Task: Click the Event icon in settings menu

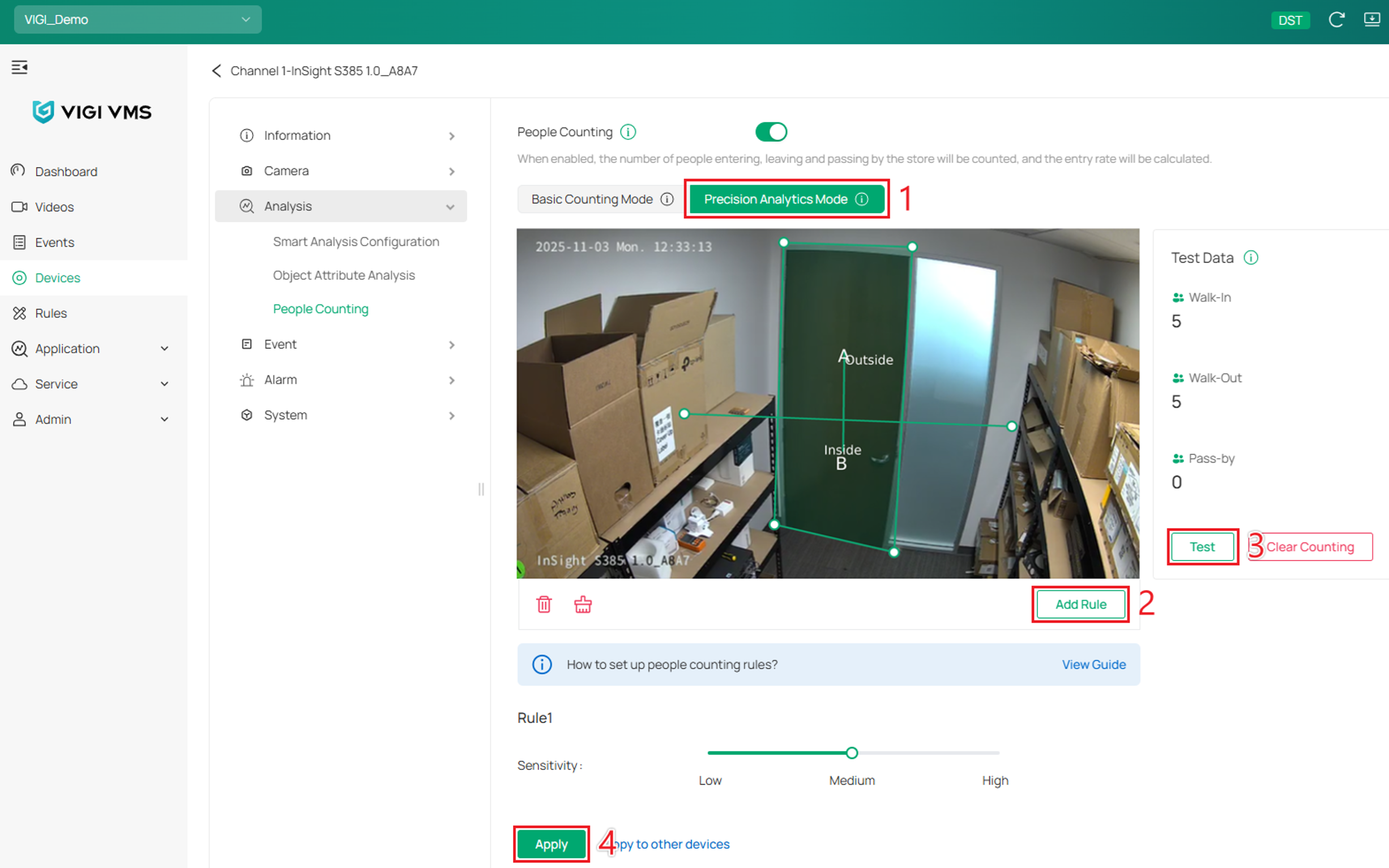Action: tap(247, 344)
